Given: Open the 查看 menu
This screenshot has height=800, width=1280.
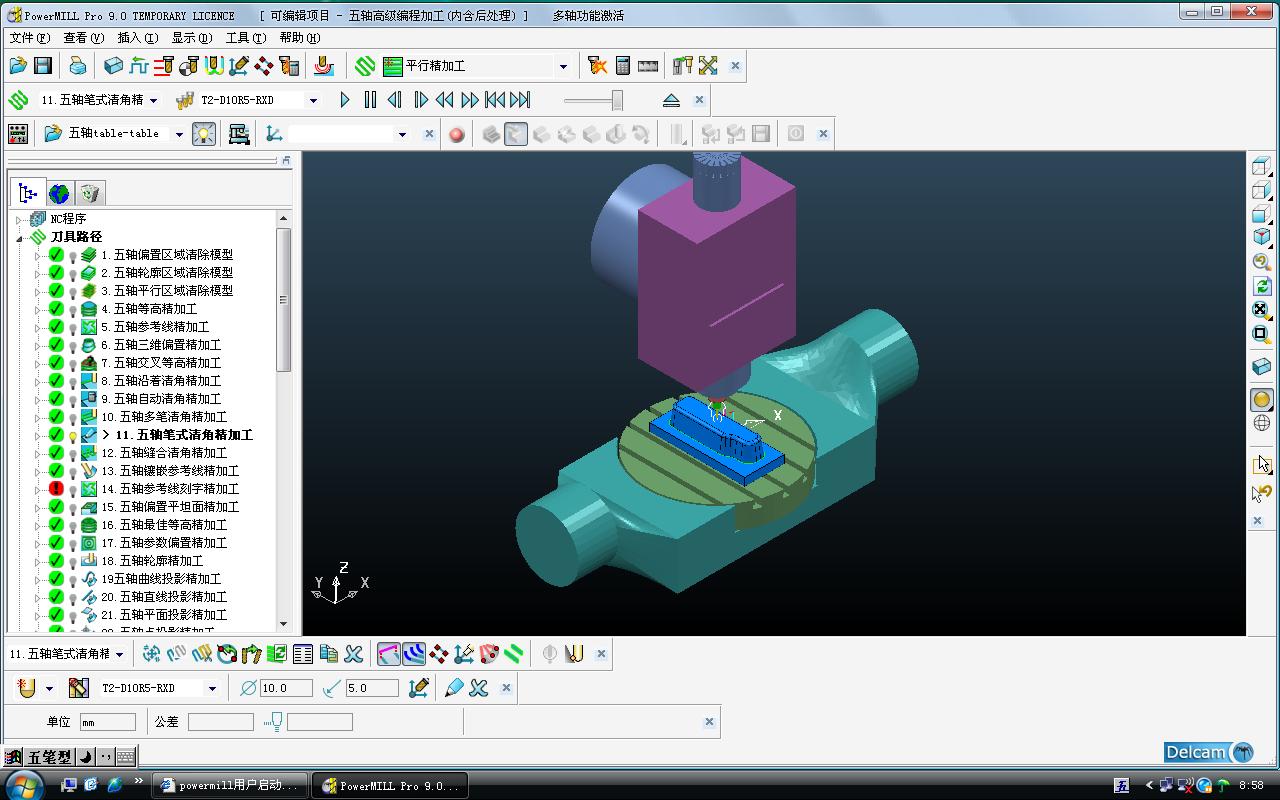Looking at the screenshot, I should pos(83,38).
